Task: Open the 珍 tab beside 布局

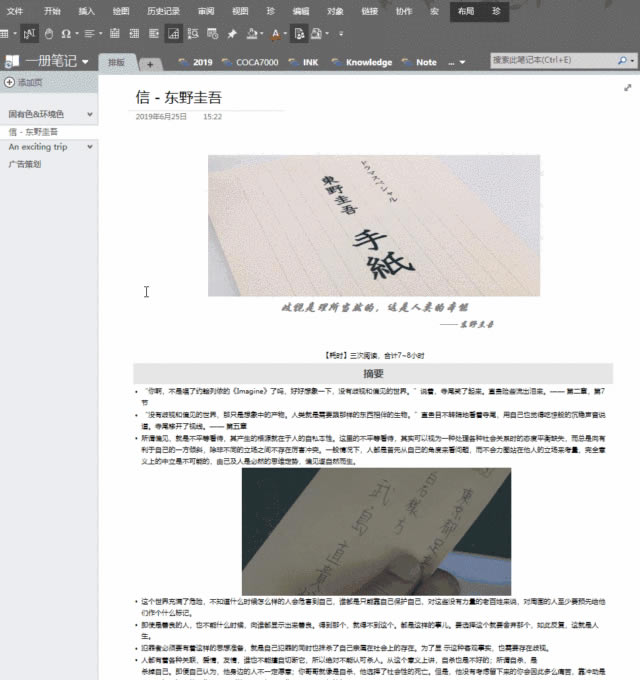Action: point(496,11)
